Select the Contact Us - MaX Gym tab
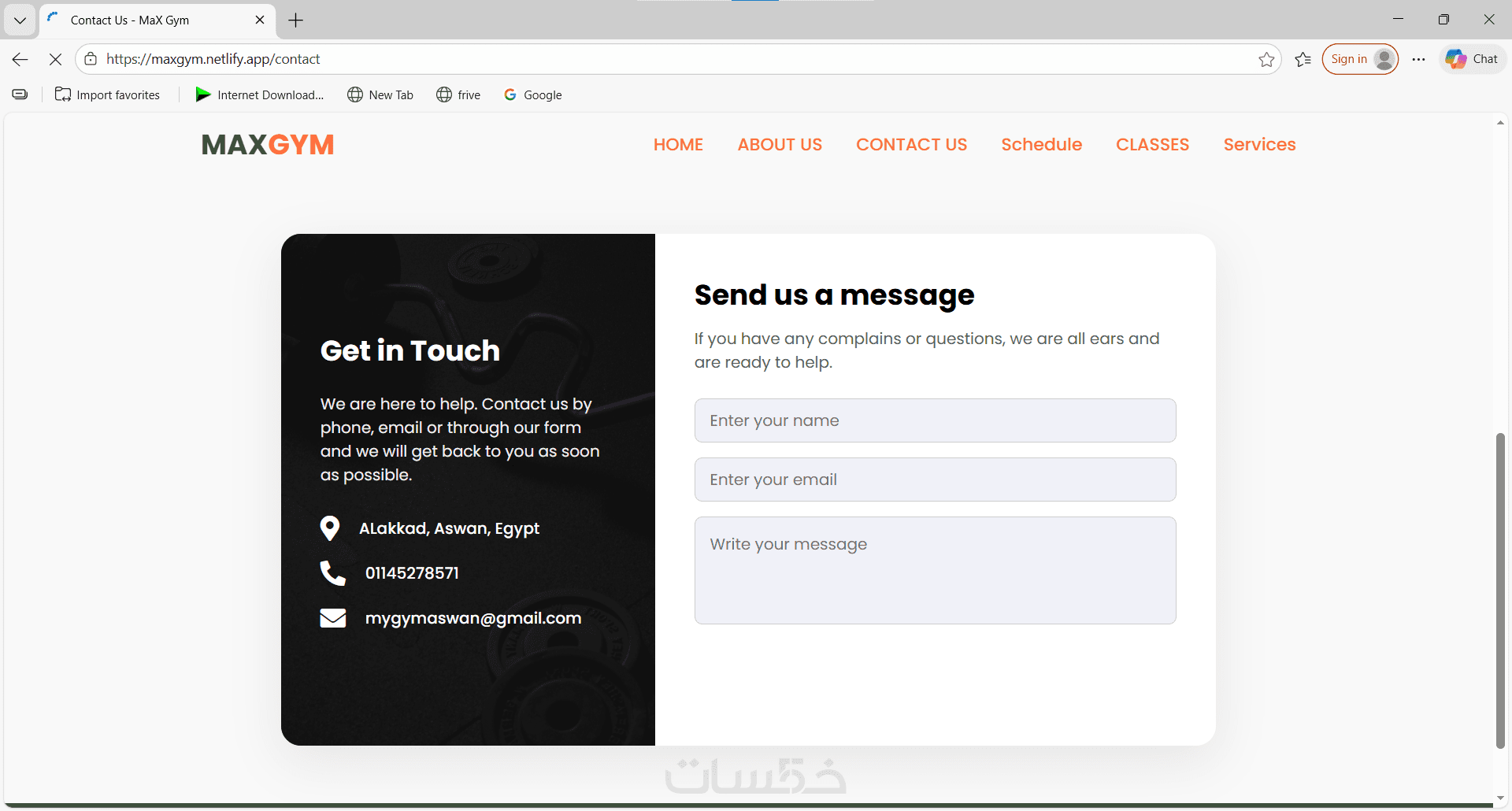The width and height of the screenshot is (1512, 811). (x=156, y=20)
